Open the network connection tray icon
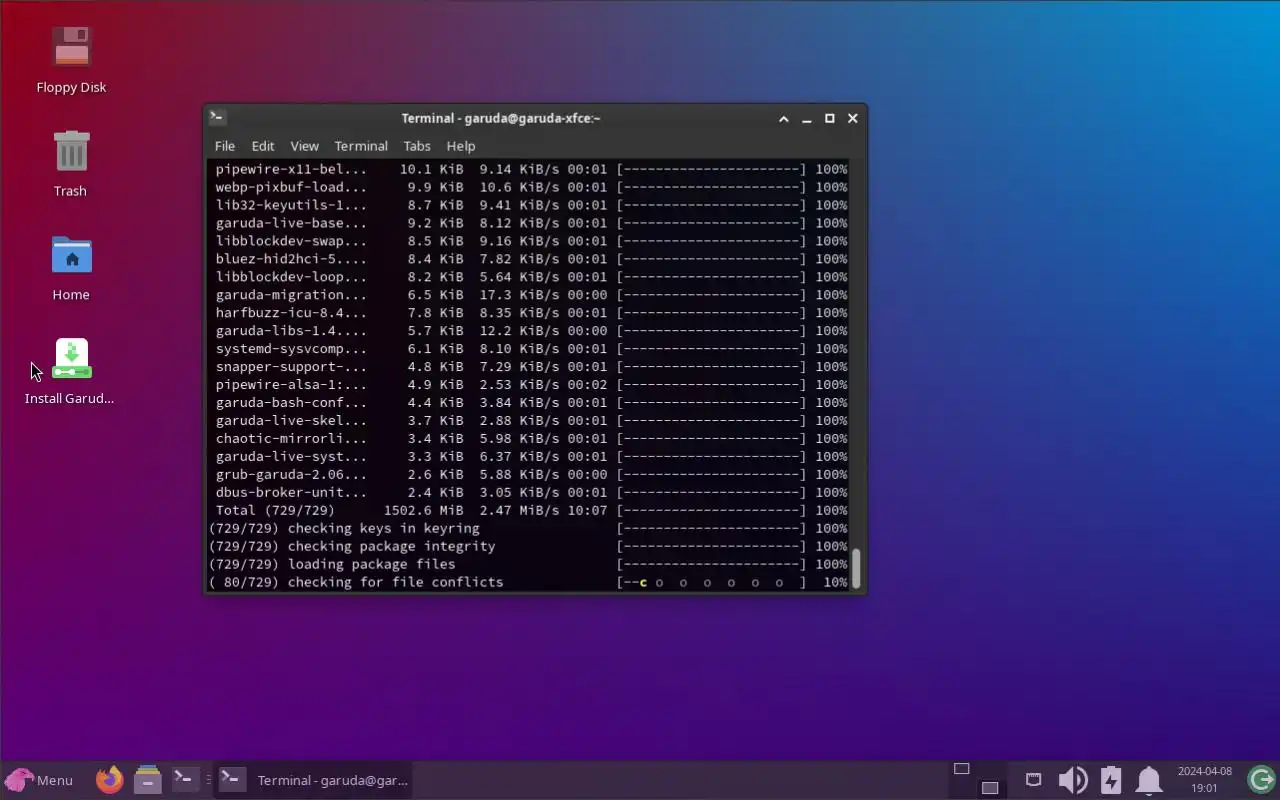The height and width of the screenshot is (800, 1280). [x=1033, y=779]
